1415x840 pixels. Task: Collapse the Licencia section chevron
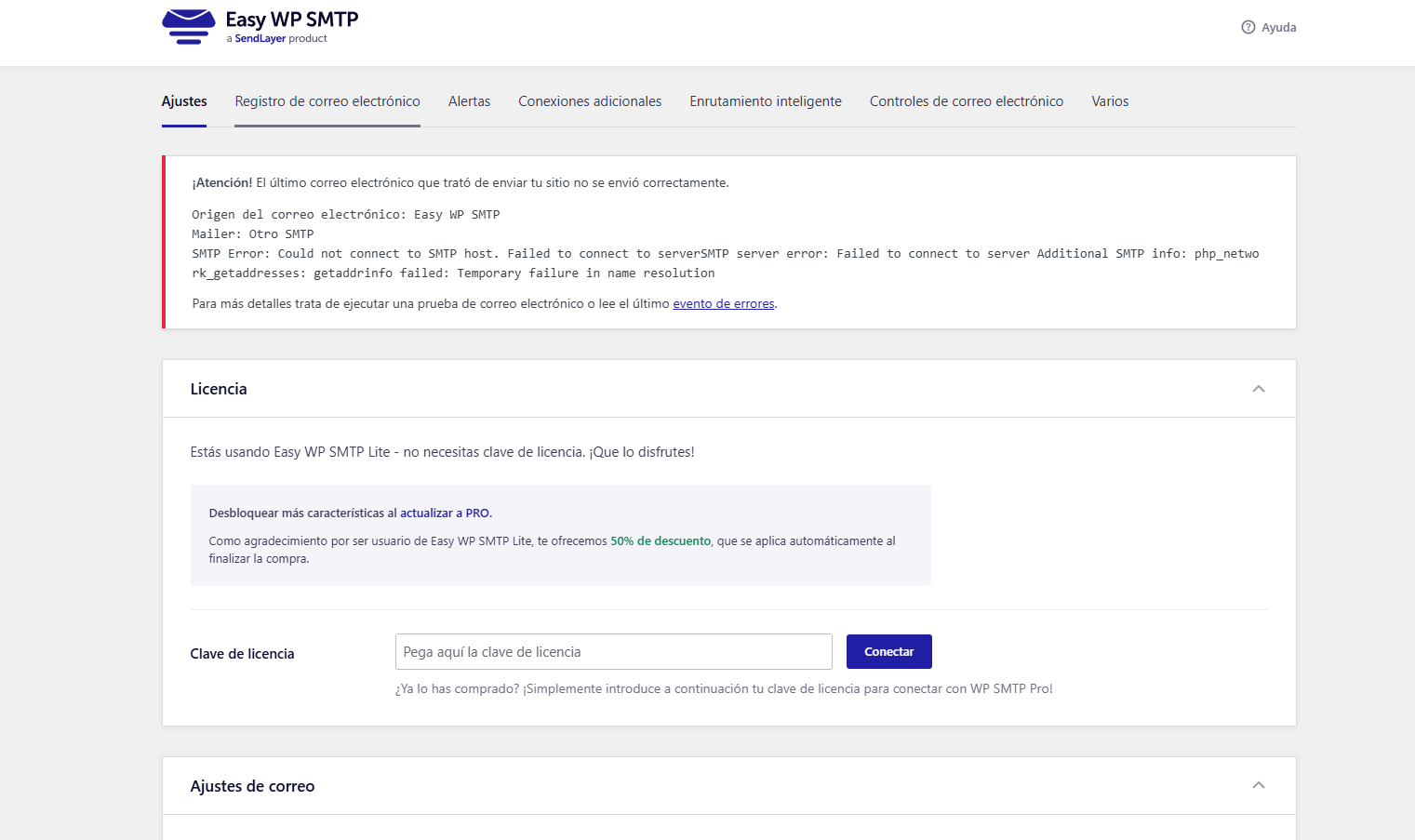click(1259, 389)
